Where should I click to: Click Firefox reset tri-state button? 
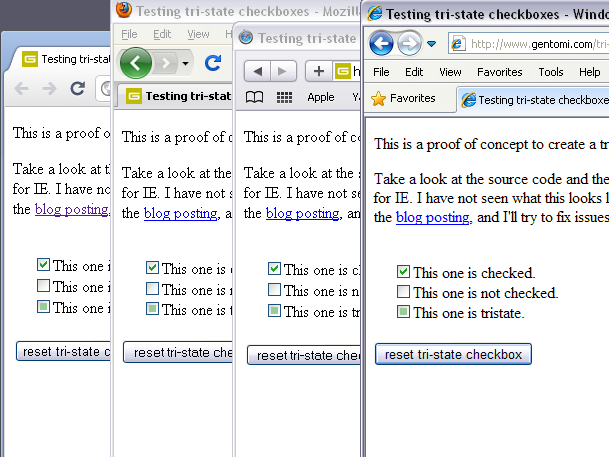[x=178, y=352]
